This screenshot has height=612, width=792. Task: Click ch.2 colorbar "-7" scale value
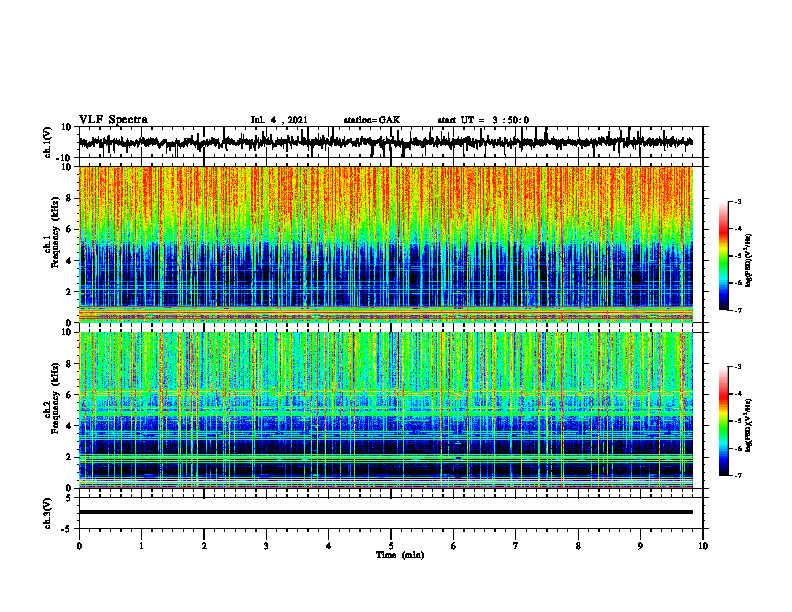tap(738, 476)
